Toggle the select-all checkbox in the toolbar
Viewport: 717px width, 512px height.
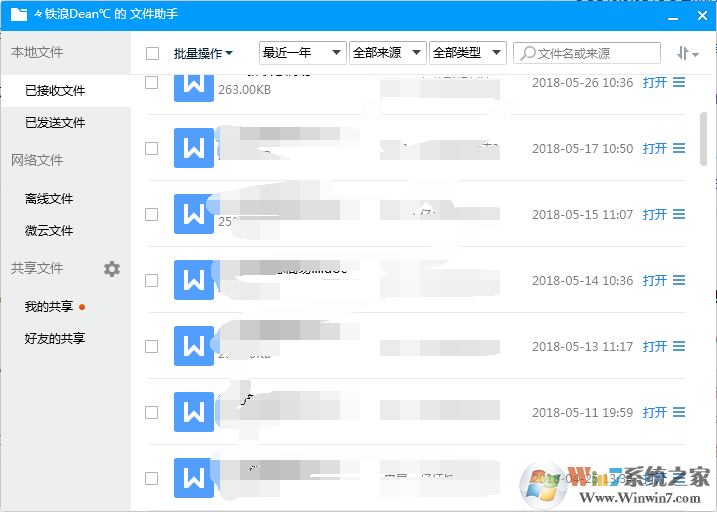[x=152, y=53]
